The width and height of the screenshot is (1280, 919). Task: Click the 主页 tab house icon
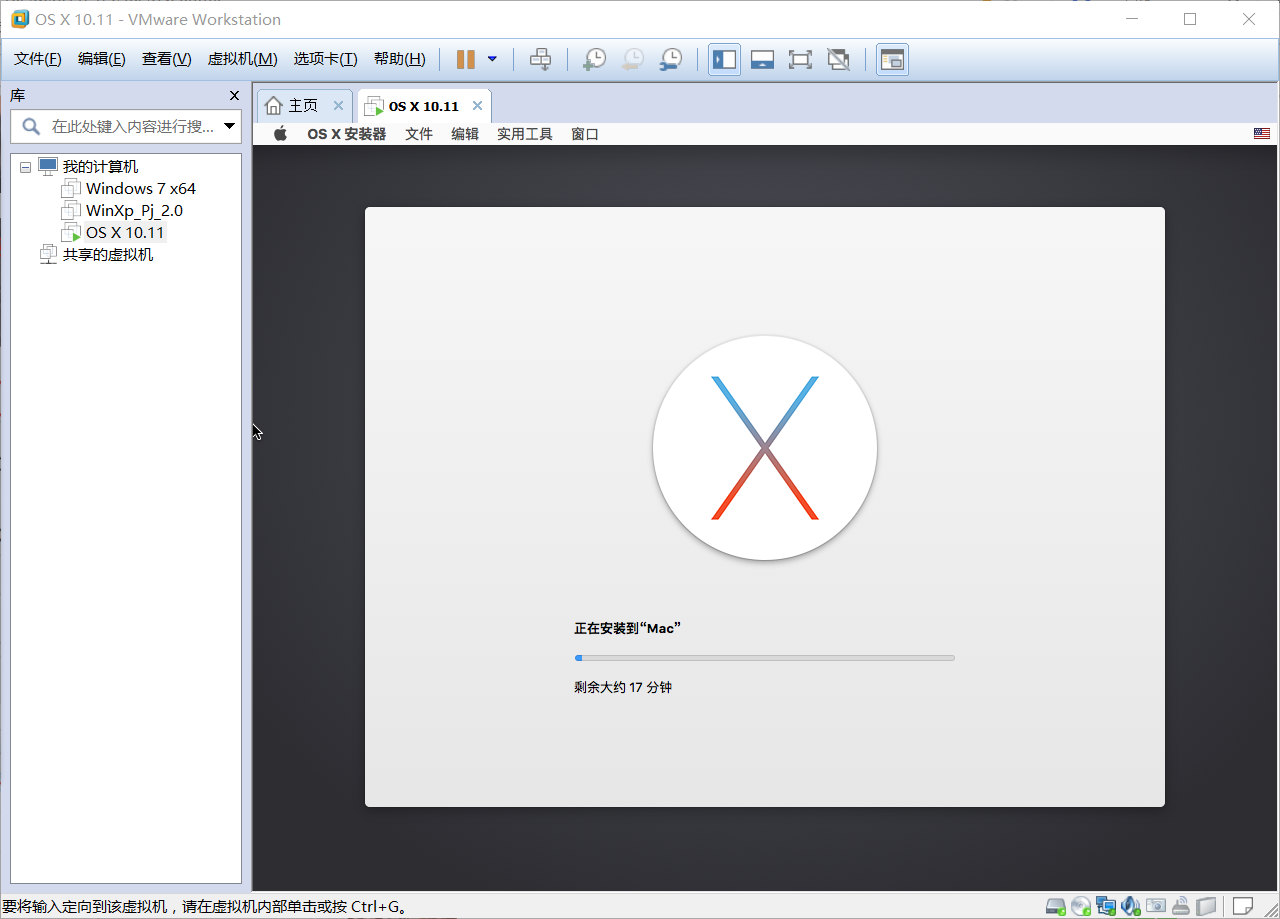[x=273, y=106]
